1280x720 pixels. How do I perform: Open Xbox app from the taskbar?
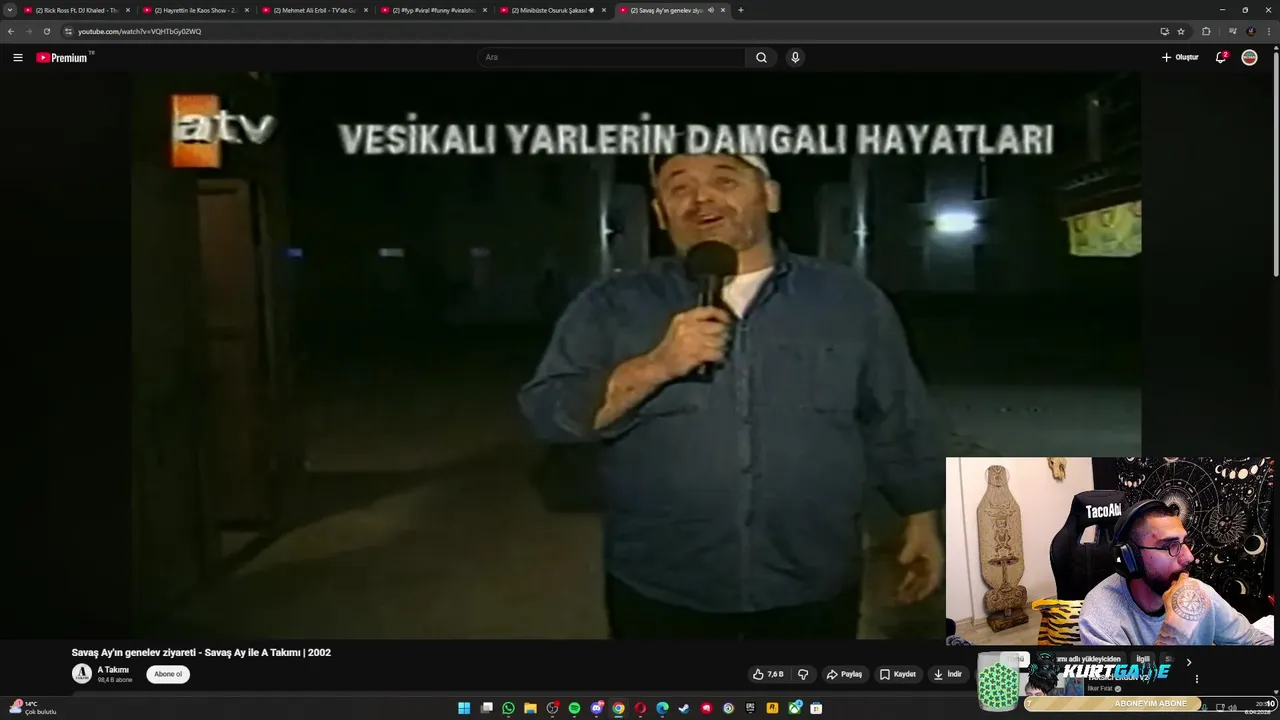point(794,708)
